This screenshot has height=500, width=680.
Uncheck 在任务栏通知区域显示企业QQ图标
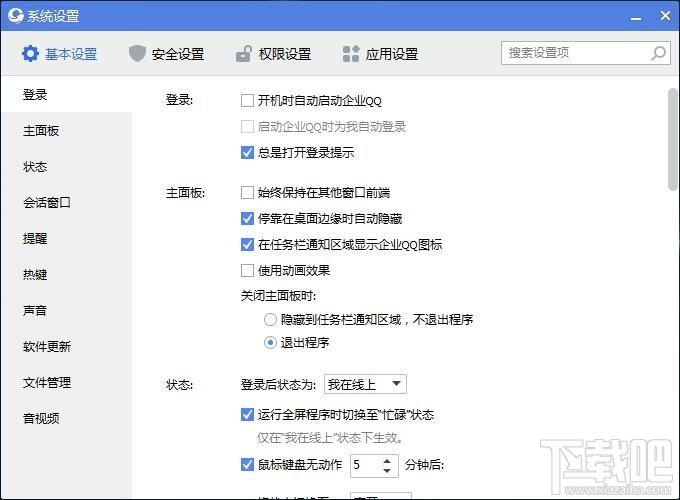coord(247,245)
